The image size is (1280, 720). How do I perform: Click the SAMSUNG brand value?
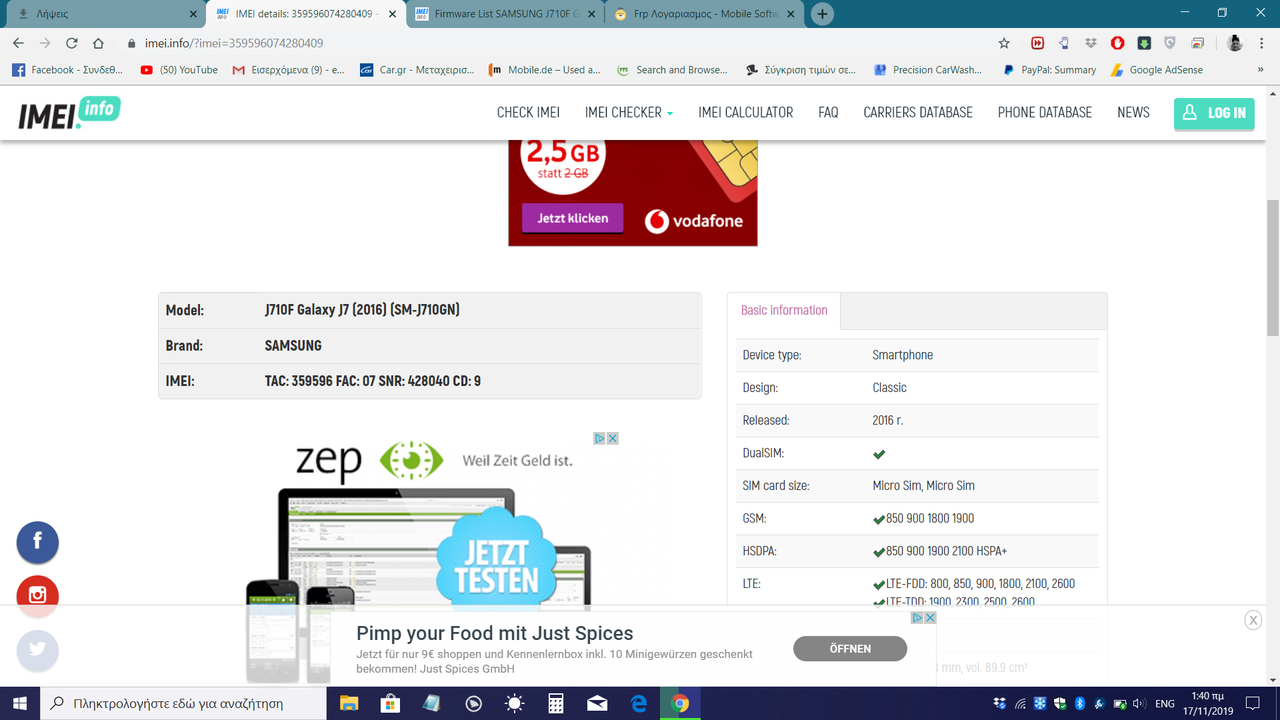click(293, 346)
